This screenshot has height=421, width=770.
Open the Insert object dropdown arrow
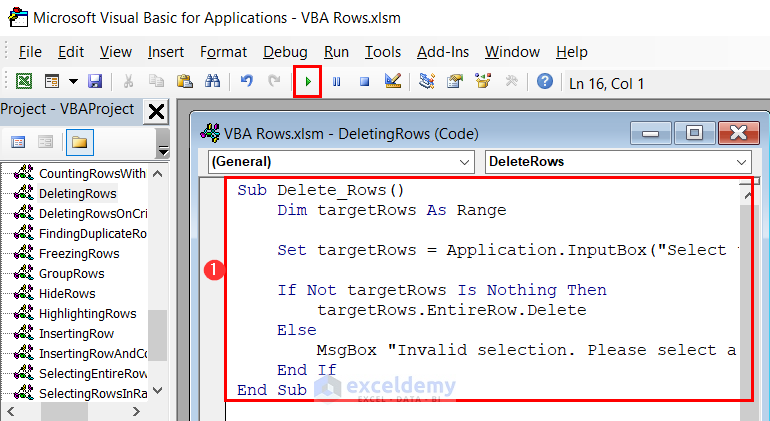[73, 81]
